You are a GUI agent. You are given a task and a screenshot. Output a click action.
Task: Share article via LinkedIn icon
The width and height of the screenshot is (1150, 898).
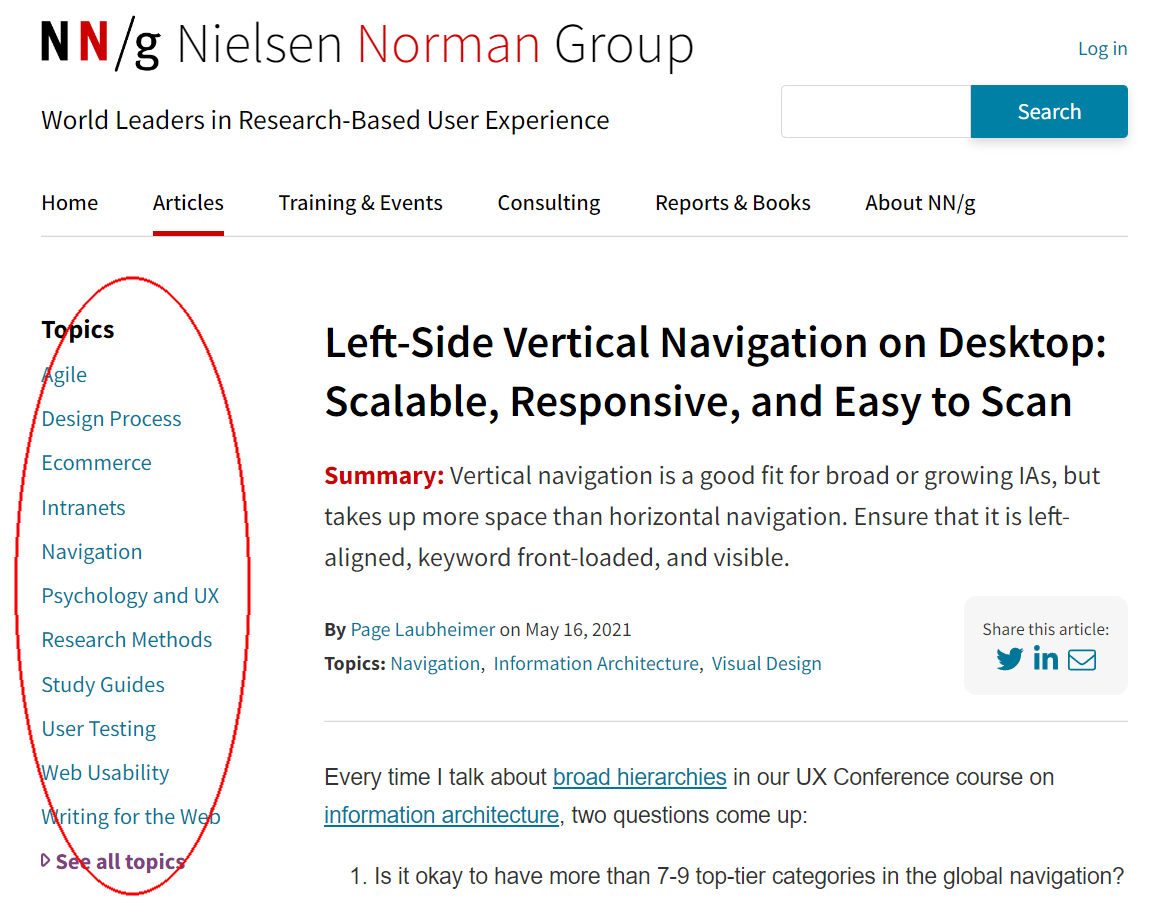point(1046,659)
